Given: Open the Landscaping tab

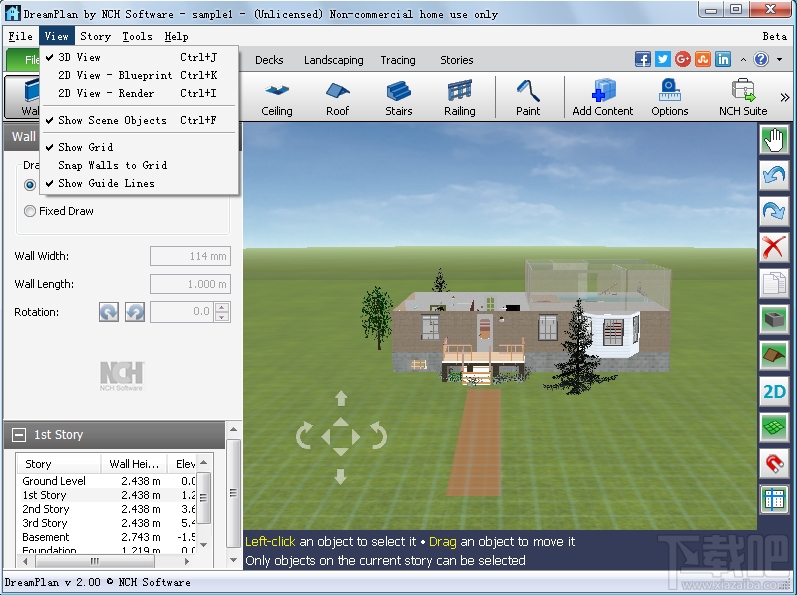Looking at the screenshot, I should (333, 60).
